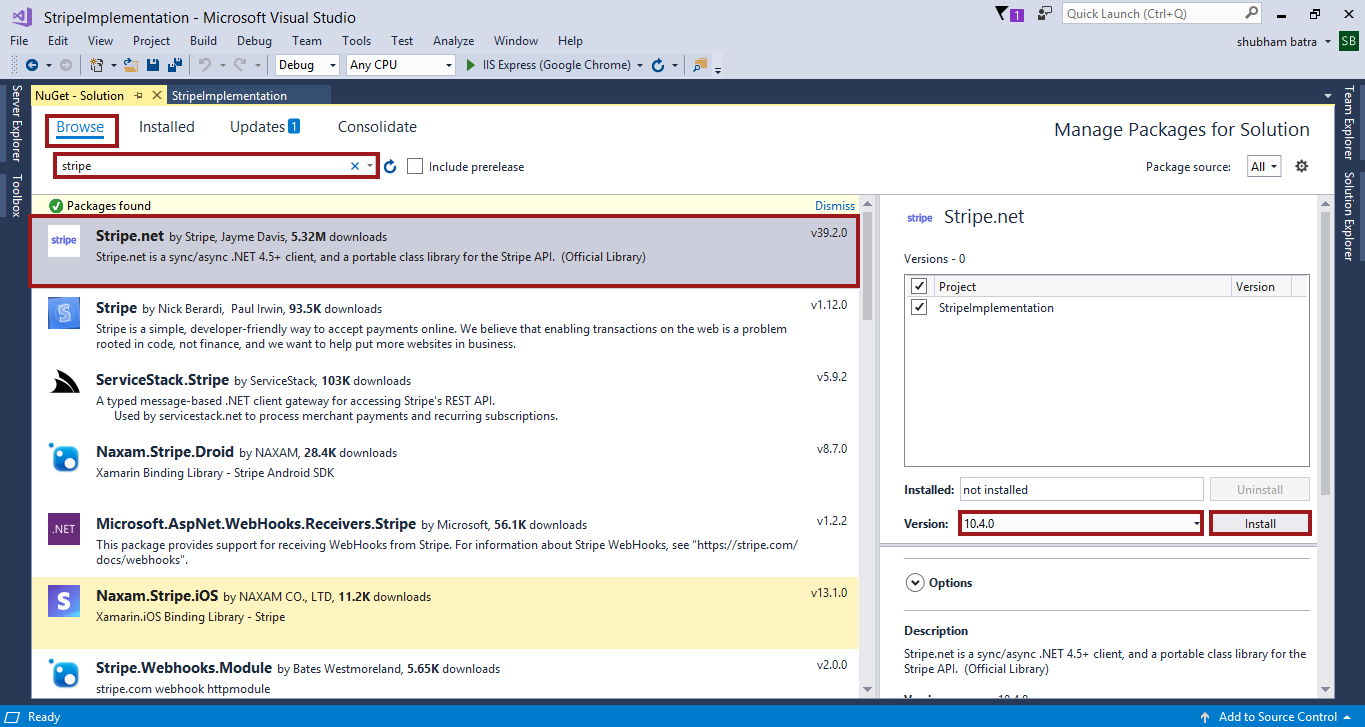The image size is (1365, 727).
Task: Open the File menu
Action: coord(19,41)
